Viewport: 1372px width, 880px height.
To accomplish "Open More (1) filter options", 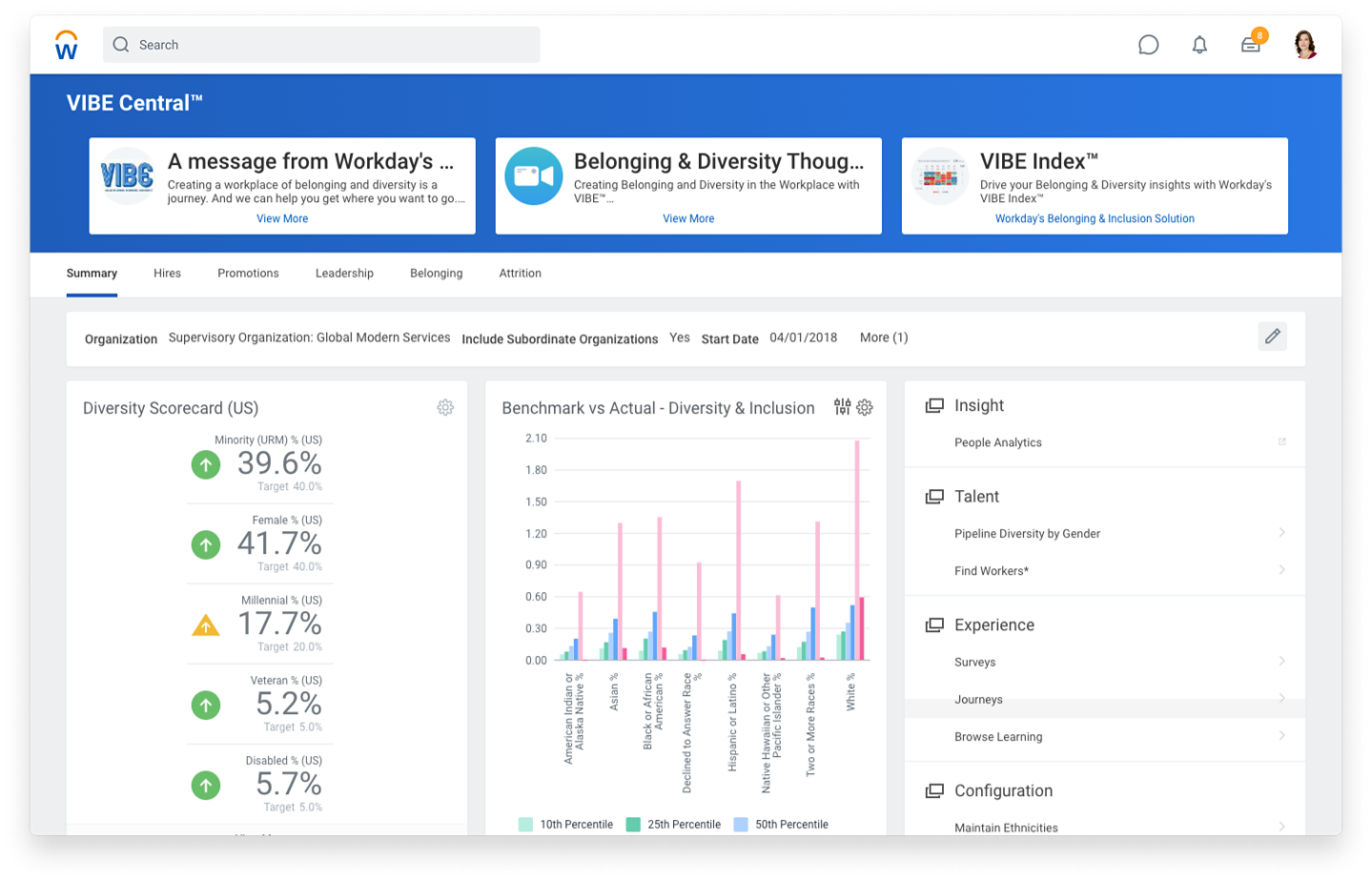I will tap(883, 337).
